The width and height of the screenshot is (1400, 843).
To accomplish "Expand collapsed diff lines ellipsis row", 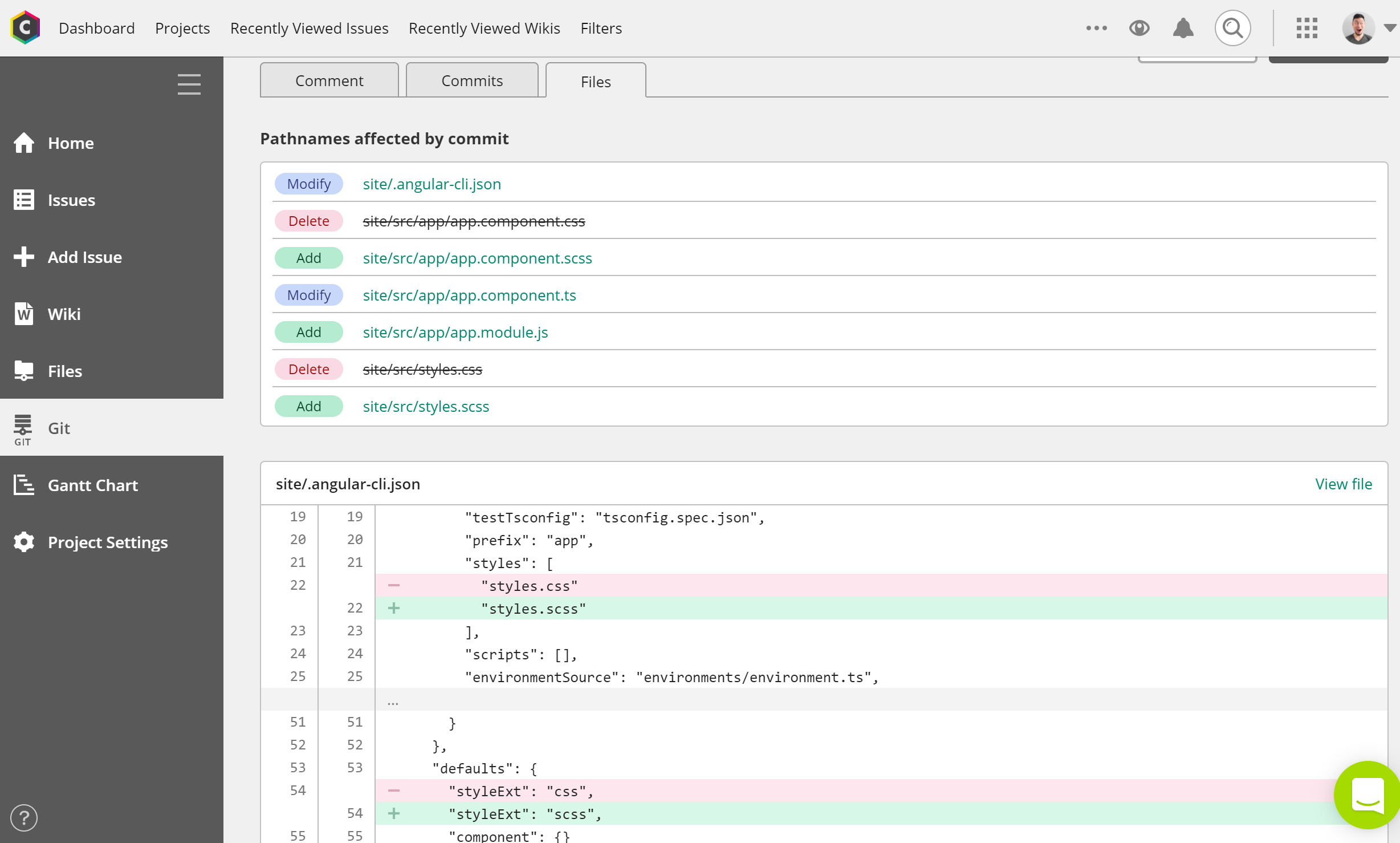I will pyautogui.click(x=393, y=701).
